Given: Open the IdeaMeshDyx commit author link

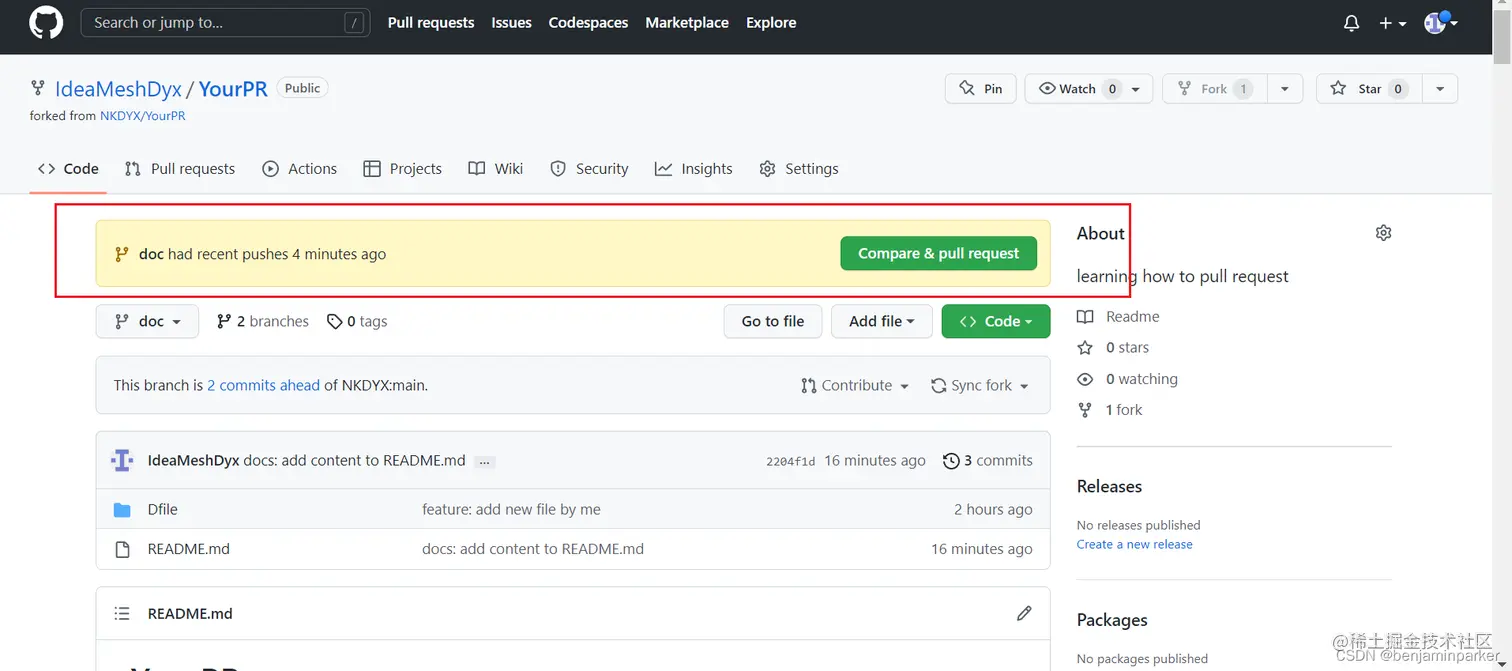Looking at the screenshot, I should tap(193, 460).
